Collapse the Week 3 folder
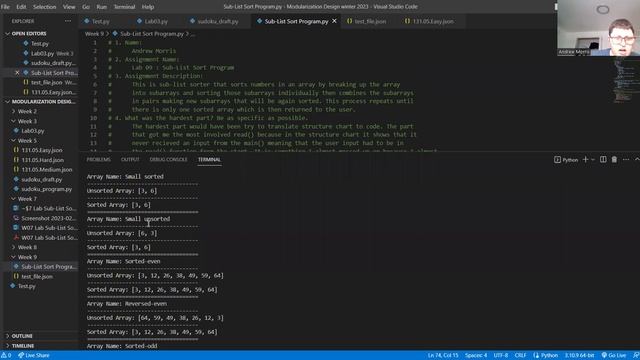Screen dimensions: 640x360 (27, 121)
